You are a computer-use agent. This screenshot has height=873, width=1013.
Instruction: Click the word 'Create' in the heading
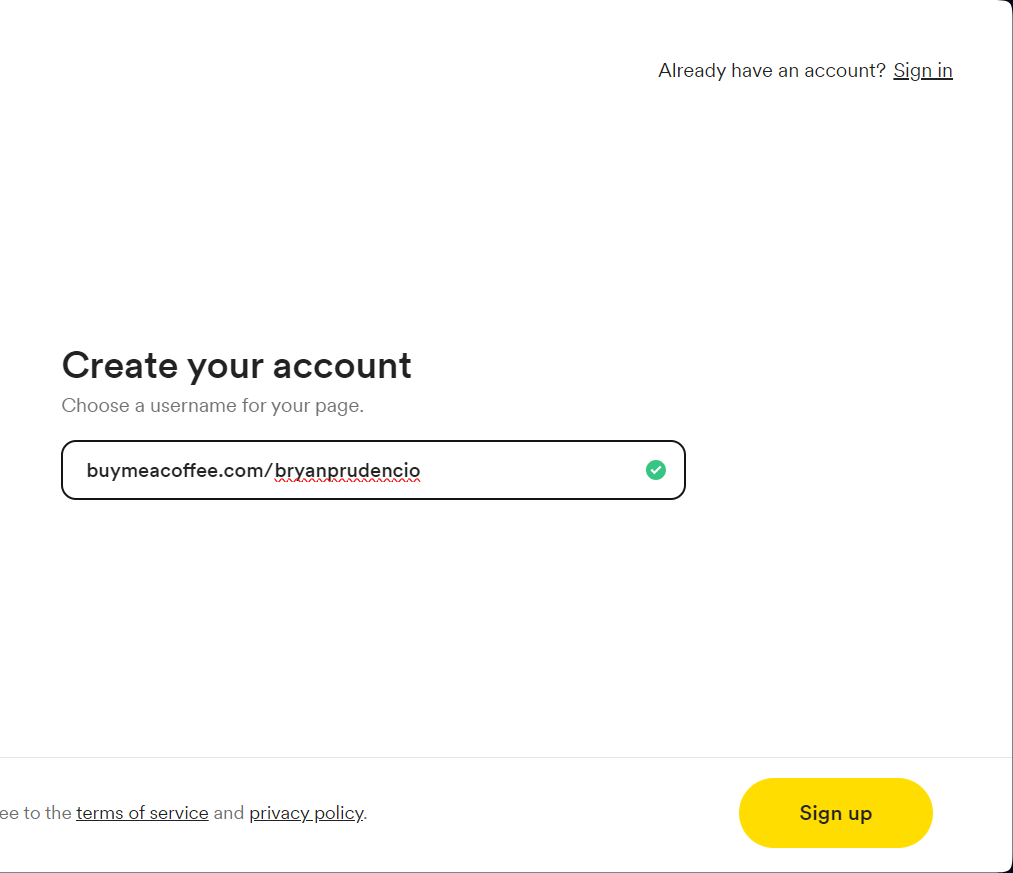pos(120,365)
